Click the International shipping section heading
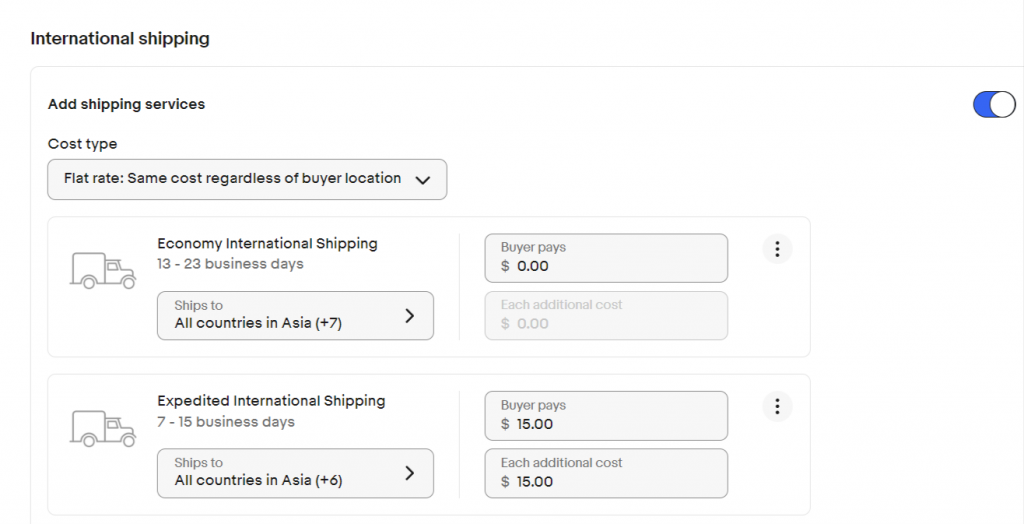 [120, 39]
